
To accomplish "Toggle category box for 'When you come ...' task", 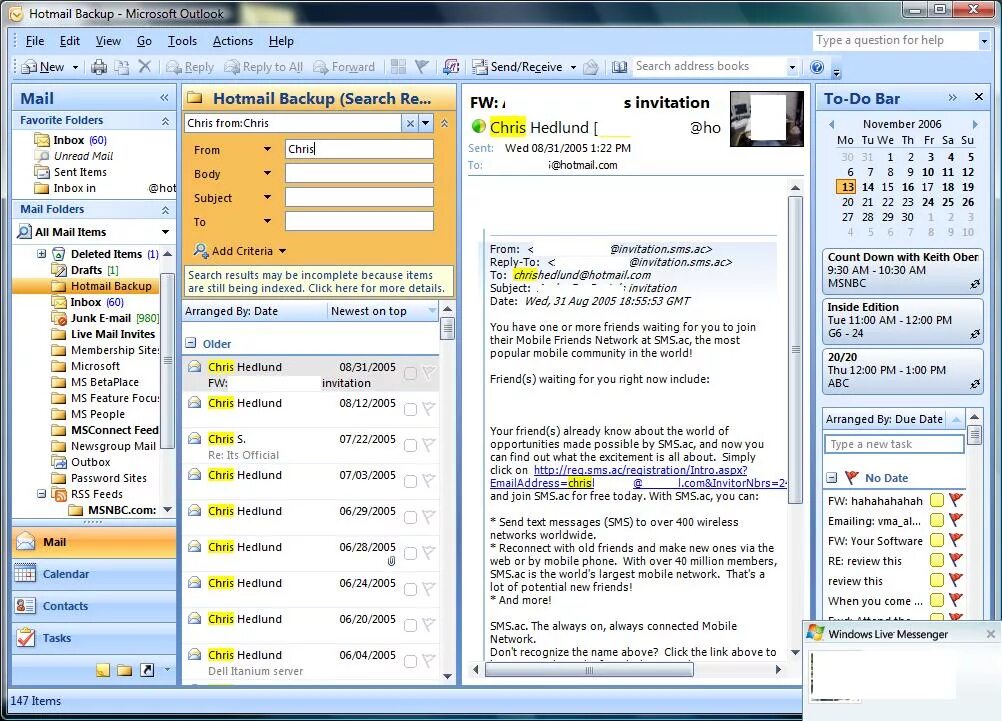I will point(937,600).
